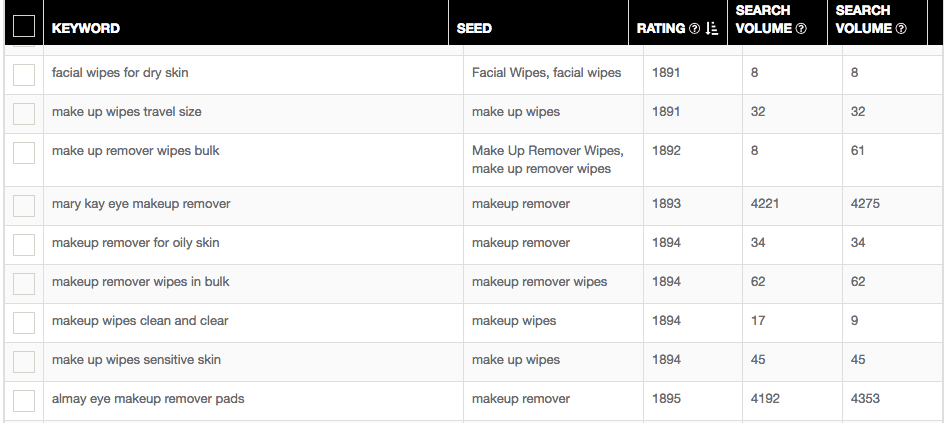
Task: Check the 'makeup wipes clean and clear' row
Action: click(x=24, y=323)
